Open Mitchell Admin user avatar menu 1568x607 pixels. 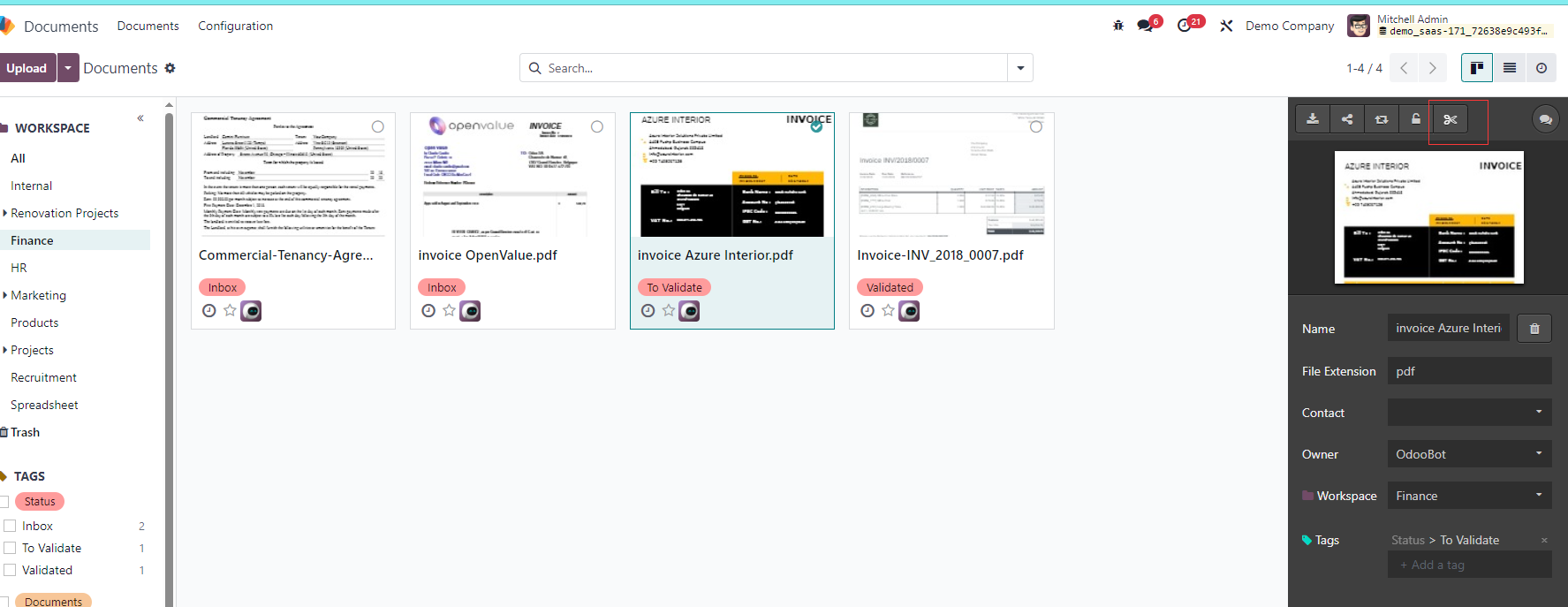tap(1358, 26)
